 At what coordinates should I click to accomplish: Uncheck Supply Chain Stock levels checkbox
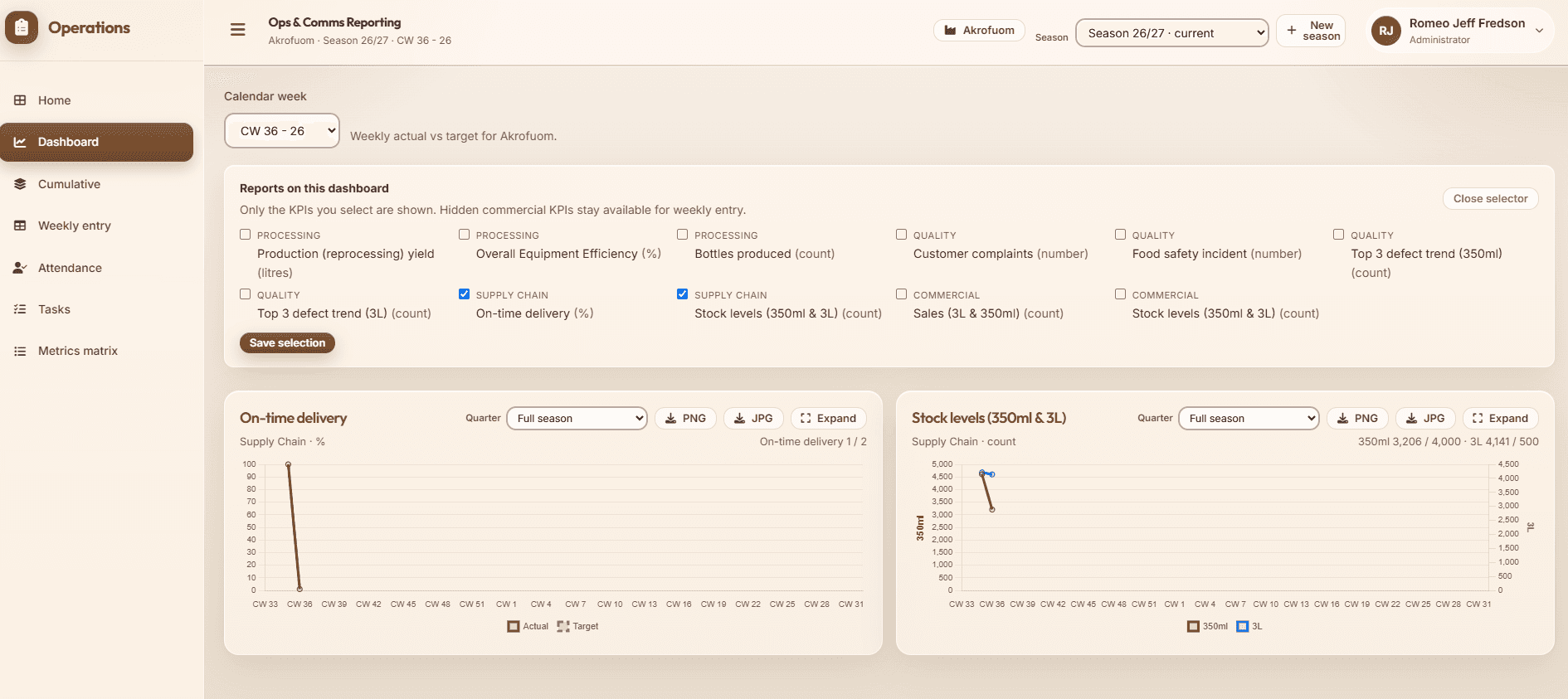(x=683, y=294)
